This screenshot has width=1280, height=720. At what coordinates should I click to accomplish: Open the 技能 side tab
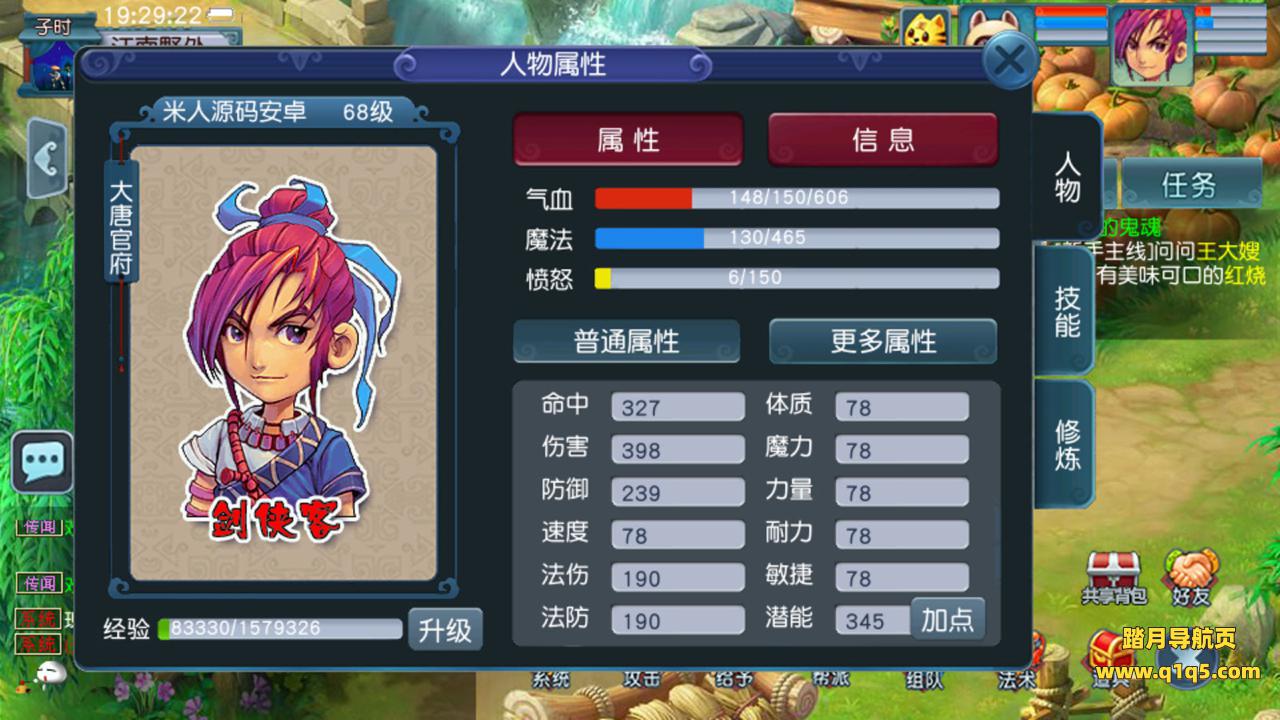(1066, 311)
